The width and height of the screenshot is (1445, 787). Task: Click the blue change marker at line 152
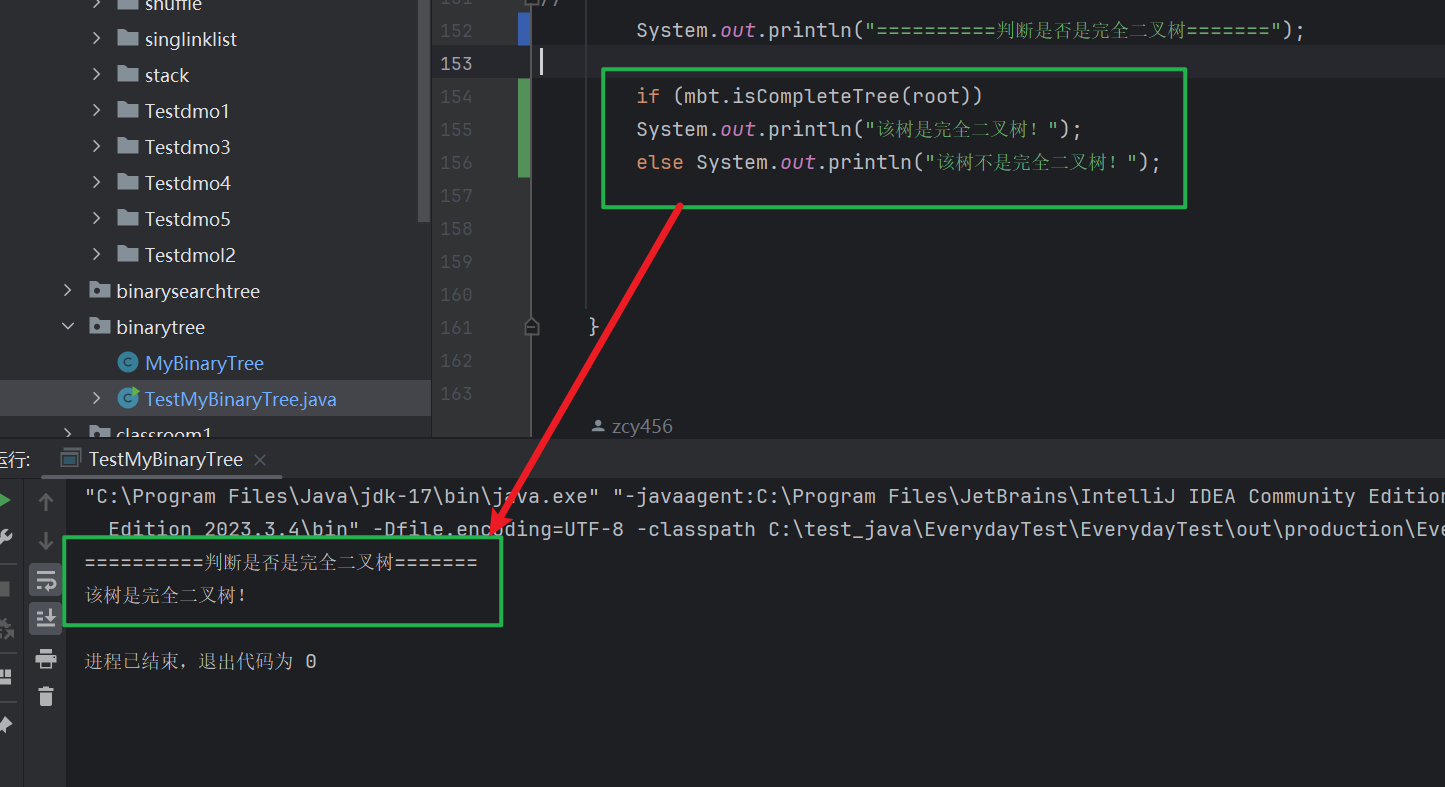coord(524,29)
